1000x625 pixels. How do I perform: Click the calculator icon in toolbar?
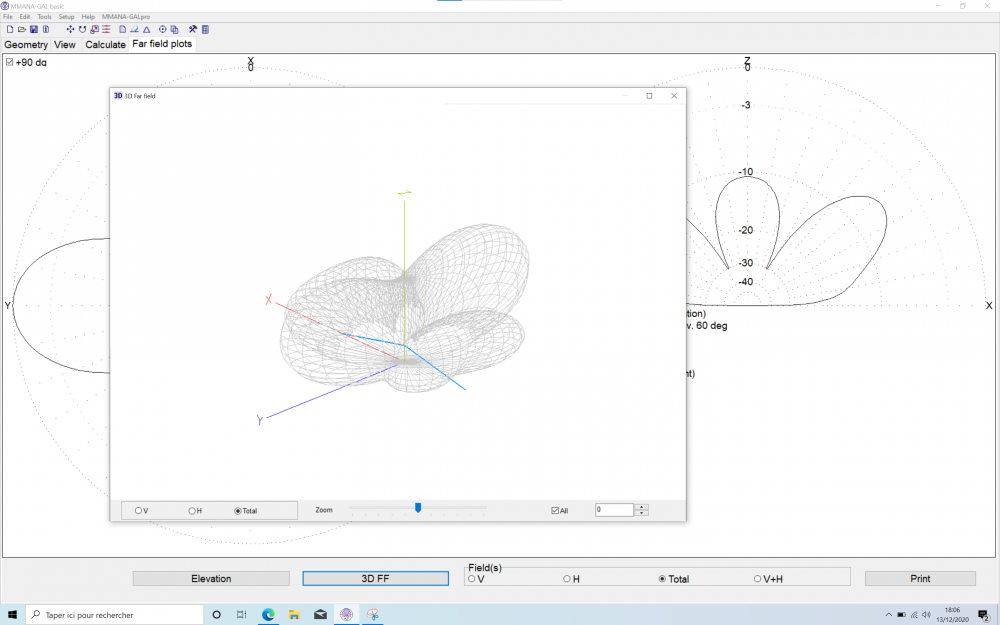[205, 29]
